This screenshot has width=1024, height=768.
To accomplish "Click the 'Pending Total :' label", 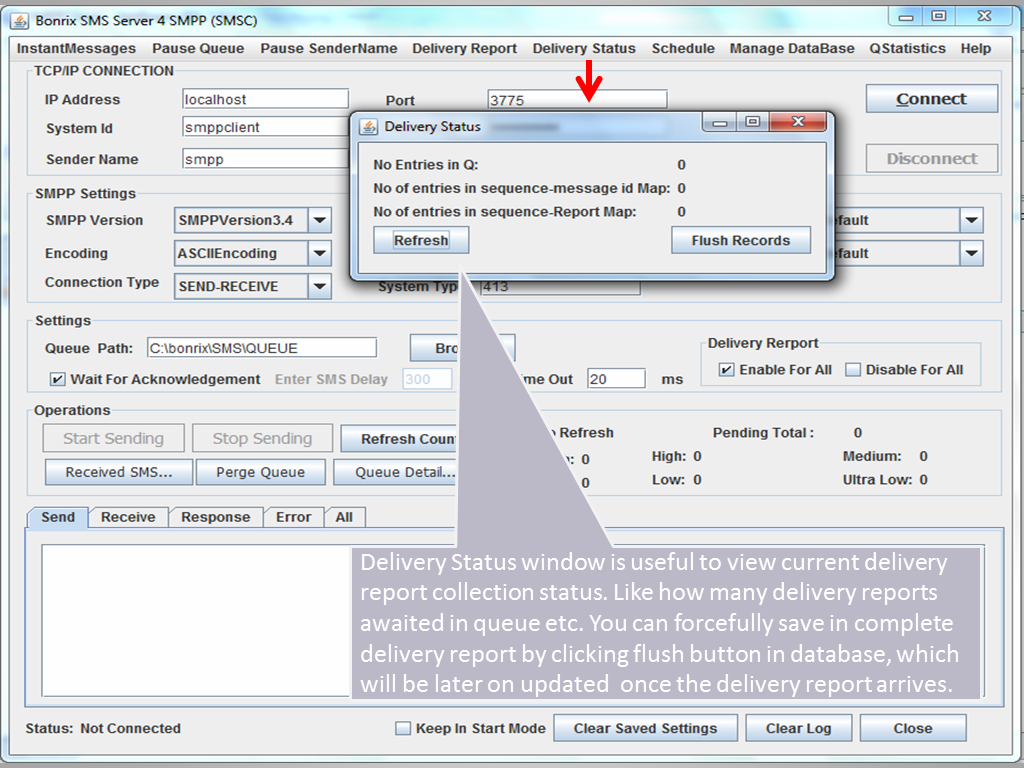I will (763, 432).
